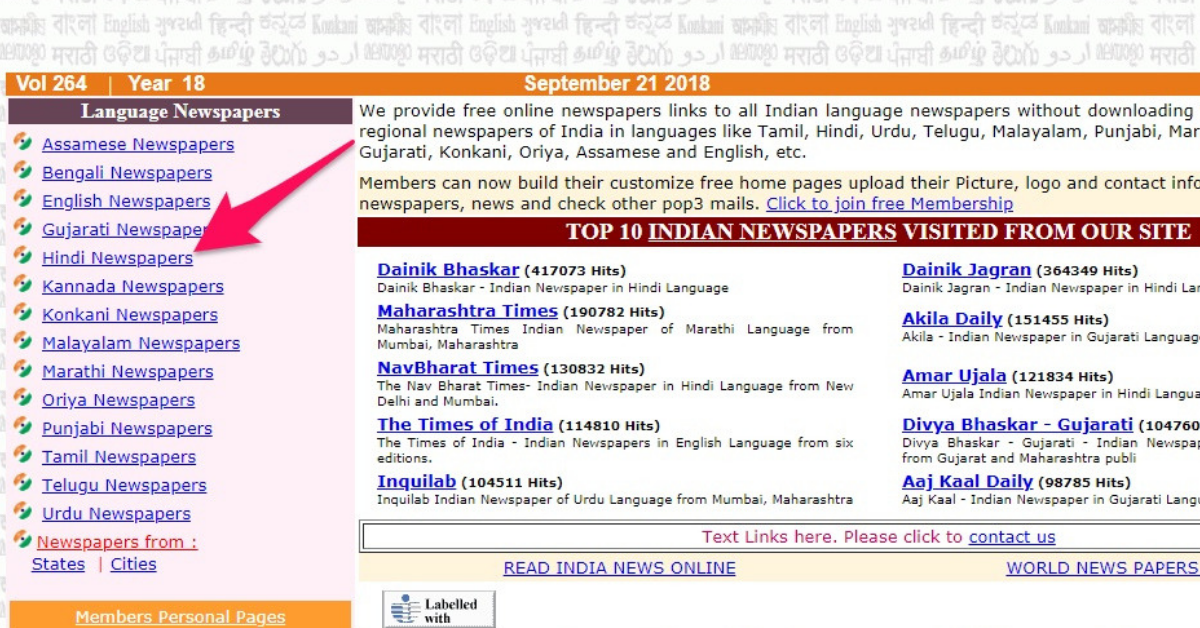Open the Hindi Newspapers link
Screen dimensions: 1200x628
click(x=117, y=258)
